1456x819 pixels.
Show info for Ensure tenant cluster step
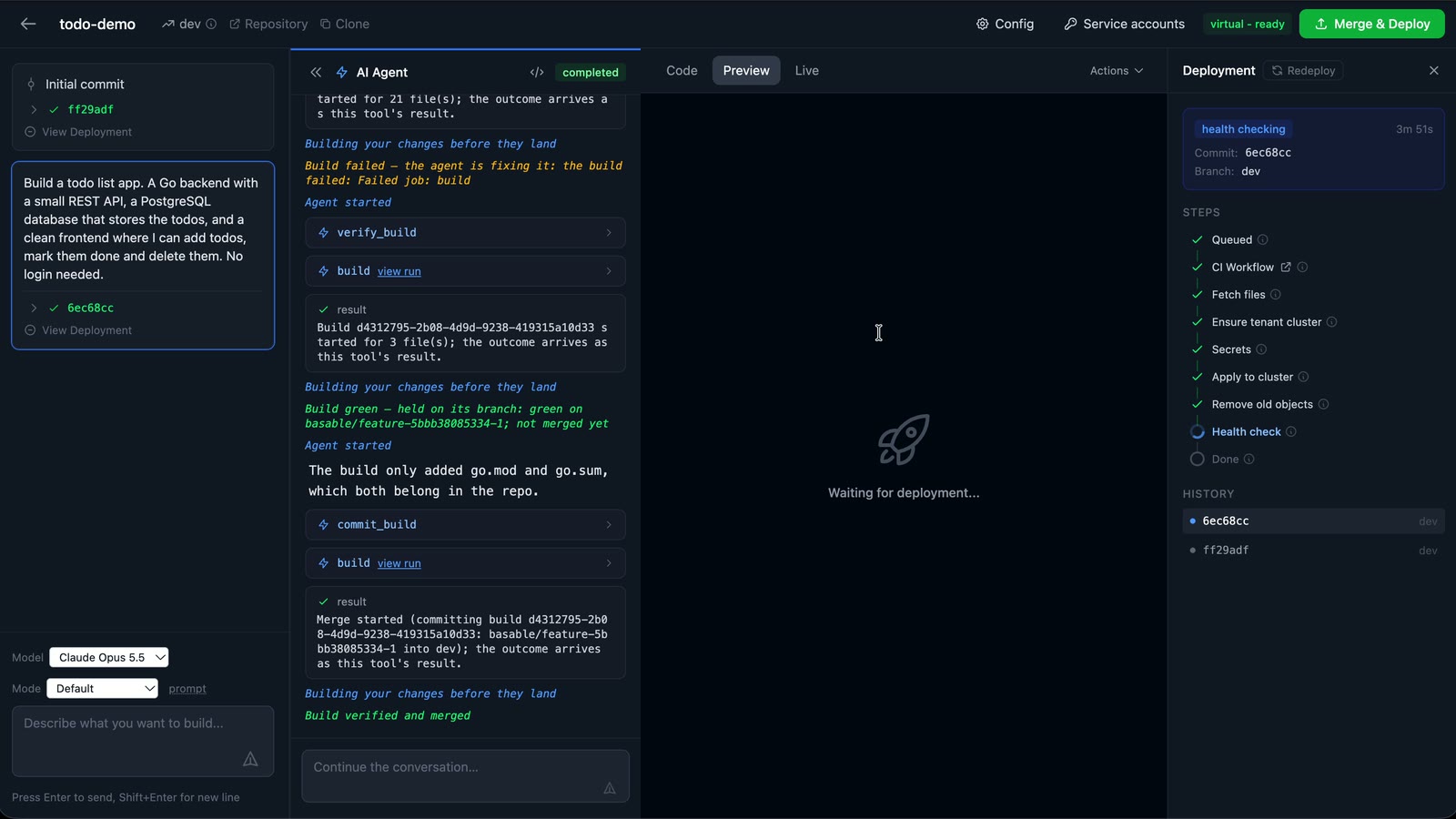click(x=1331, y=321)
